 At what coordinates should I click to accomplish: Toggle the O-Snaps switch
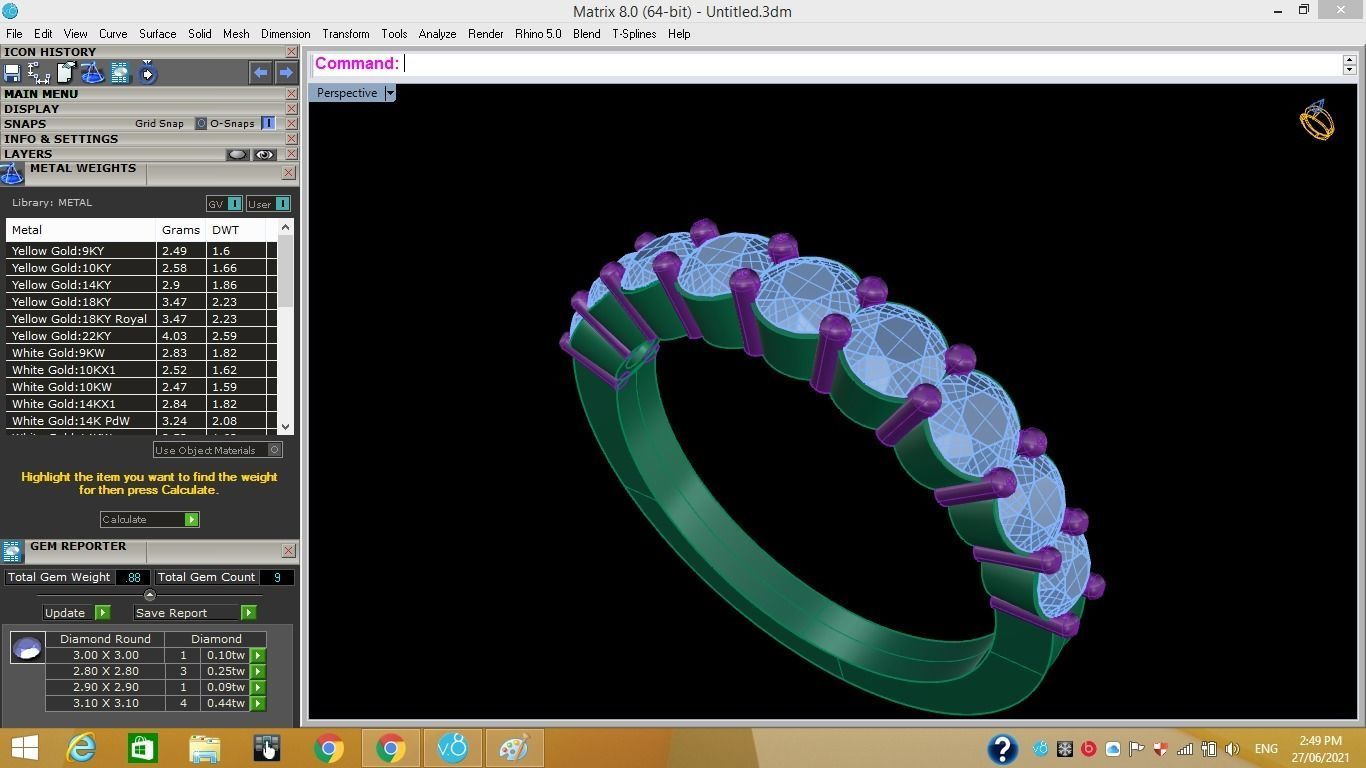268,124
